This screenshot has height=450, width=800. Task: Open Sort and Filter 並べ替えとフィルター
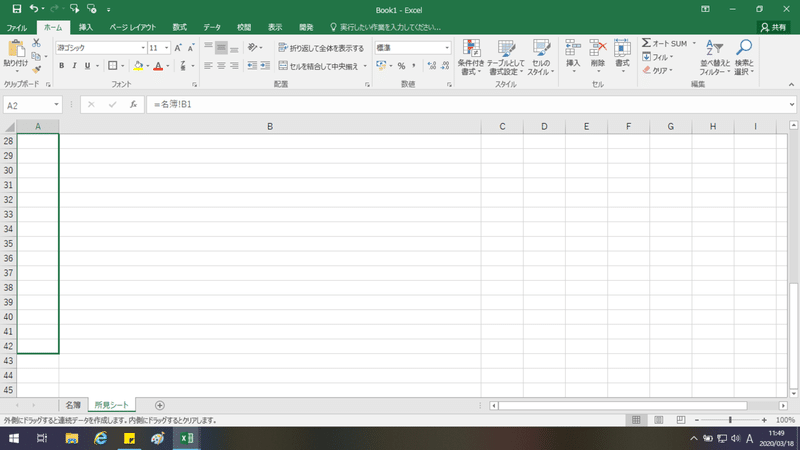tap(715, 57)
